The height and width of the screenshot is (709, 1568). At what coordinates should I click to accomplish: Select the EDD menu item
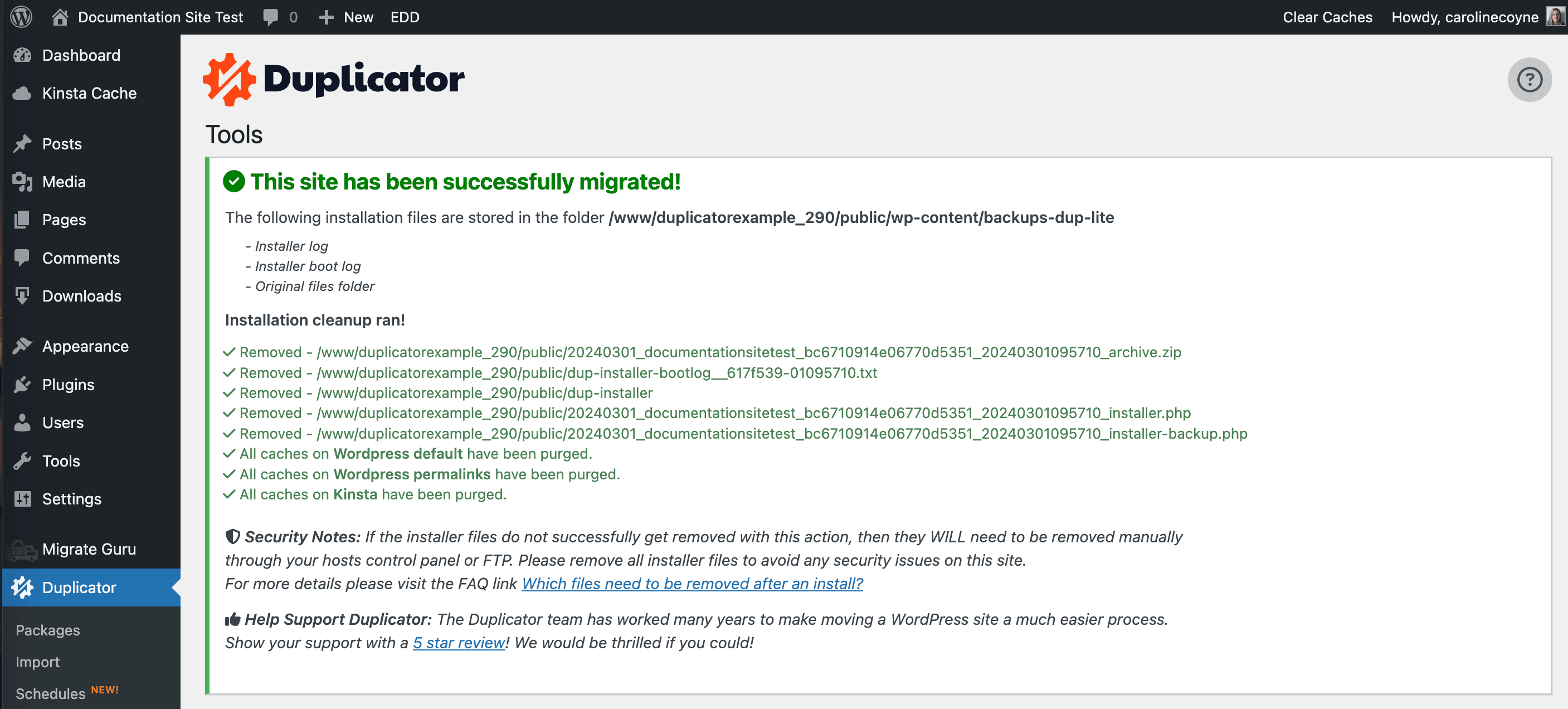point(404,17)
